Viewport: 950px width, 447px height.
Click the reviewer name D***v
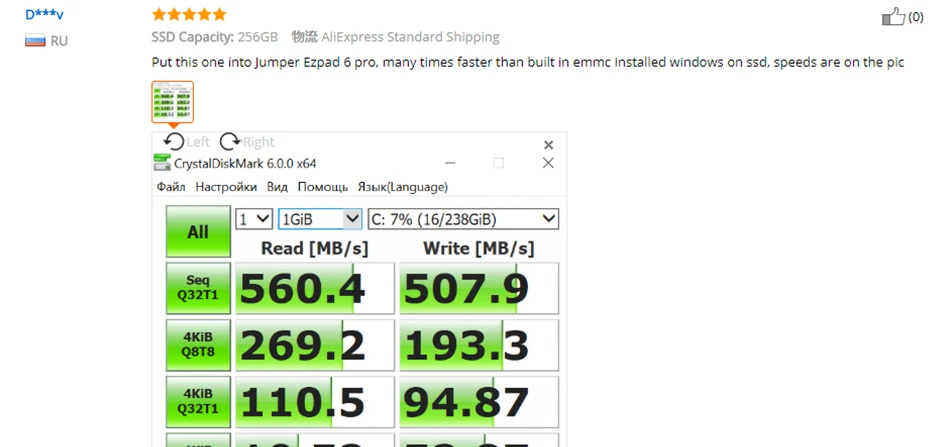[x=44, y=14]
